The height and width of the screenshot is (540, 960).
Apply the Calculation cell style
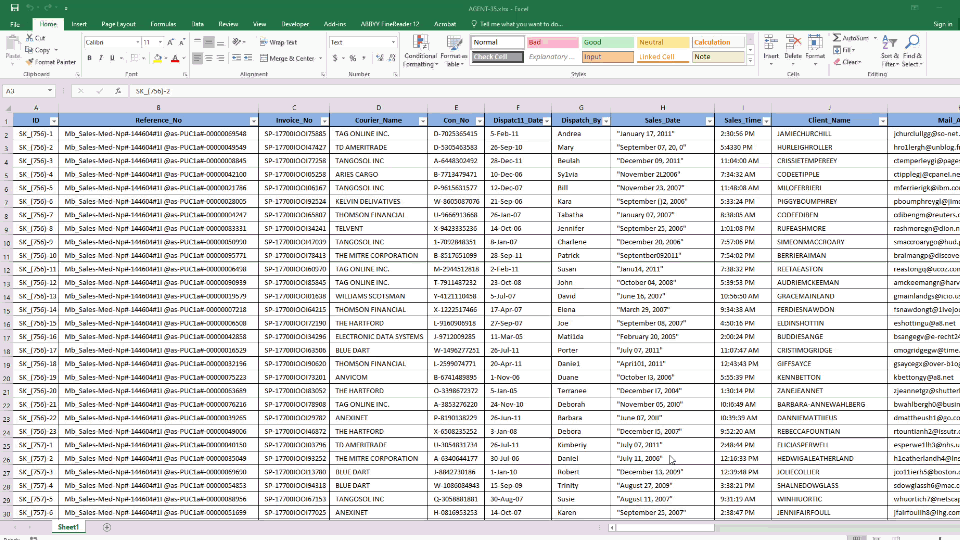coord(718,42)
